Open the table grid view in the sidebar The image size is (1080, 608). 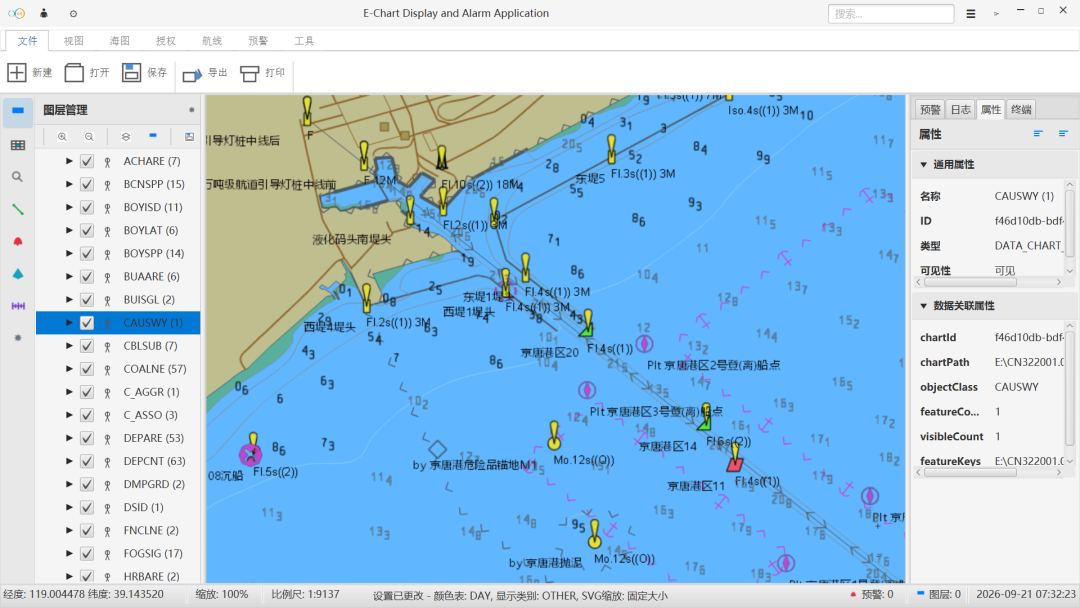18,145
